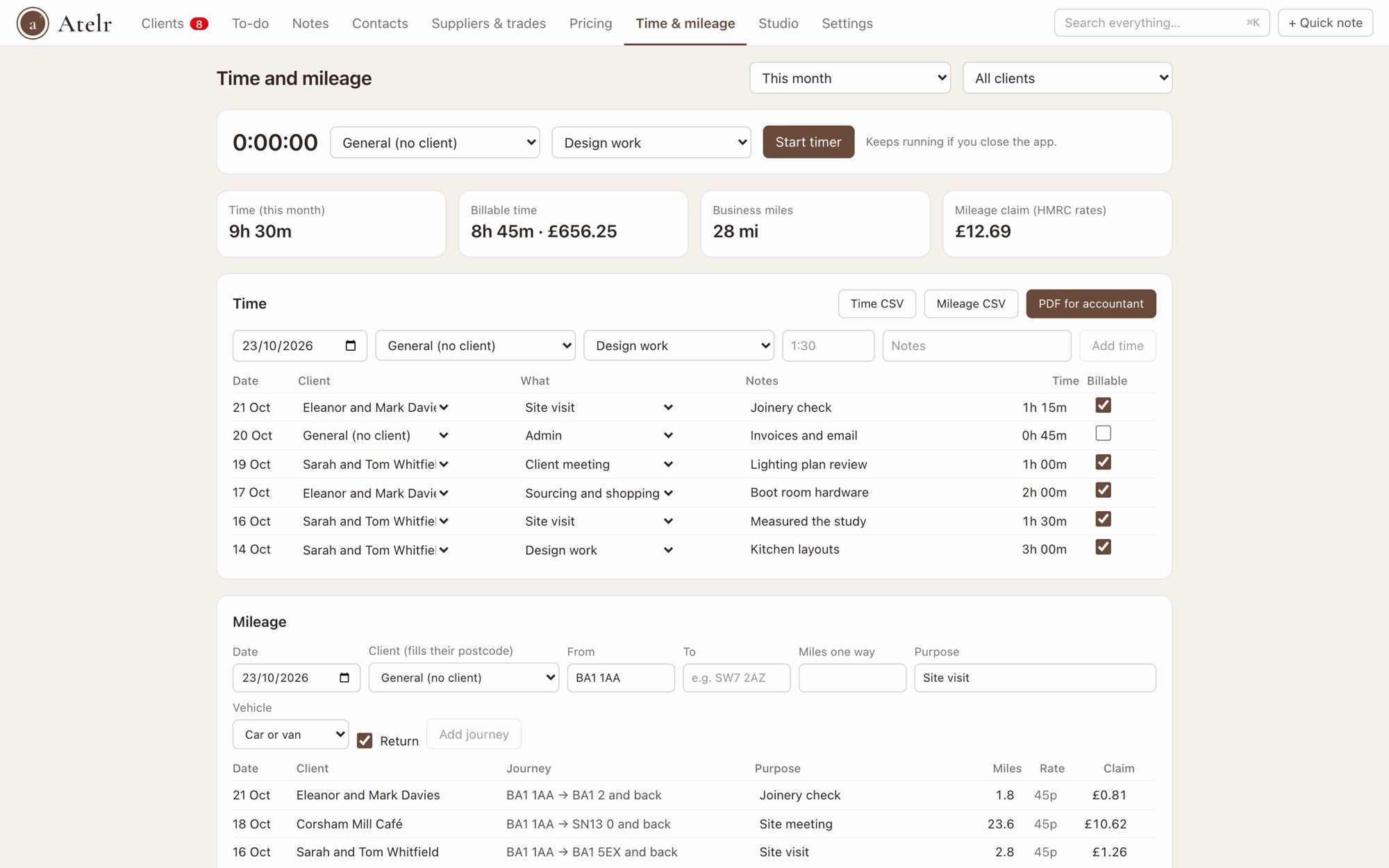Toggle billable for Kitchen layouts entry
Image resolution: width=1389 pixels, height=868 pixels.
tap(1103, 547)
